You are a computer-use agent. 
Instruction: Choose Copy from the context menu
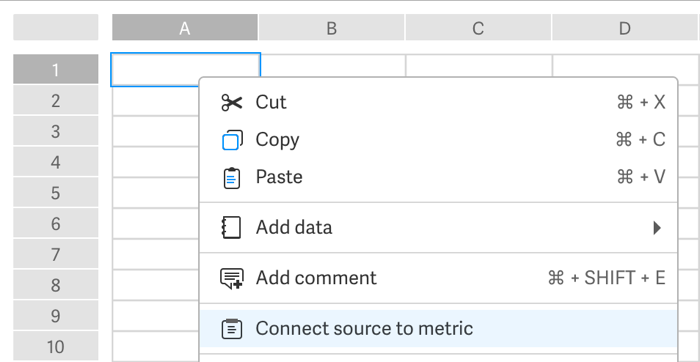pos(438,140)
